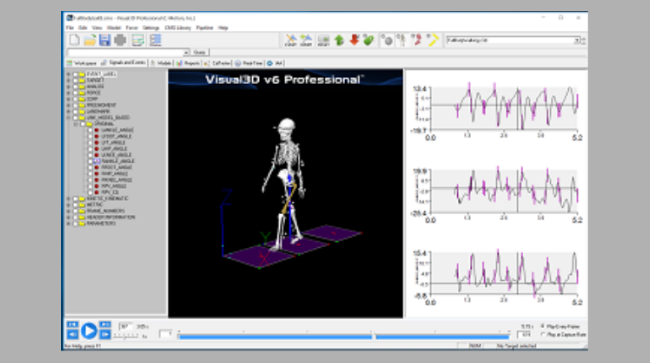Collapse the LINK_MODEL_BASED folder node
Viewport: 650px width, 364px height.
click(68, 118)
